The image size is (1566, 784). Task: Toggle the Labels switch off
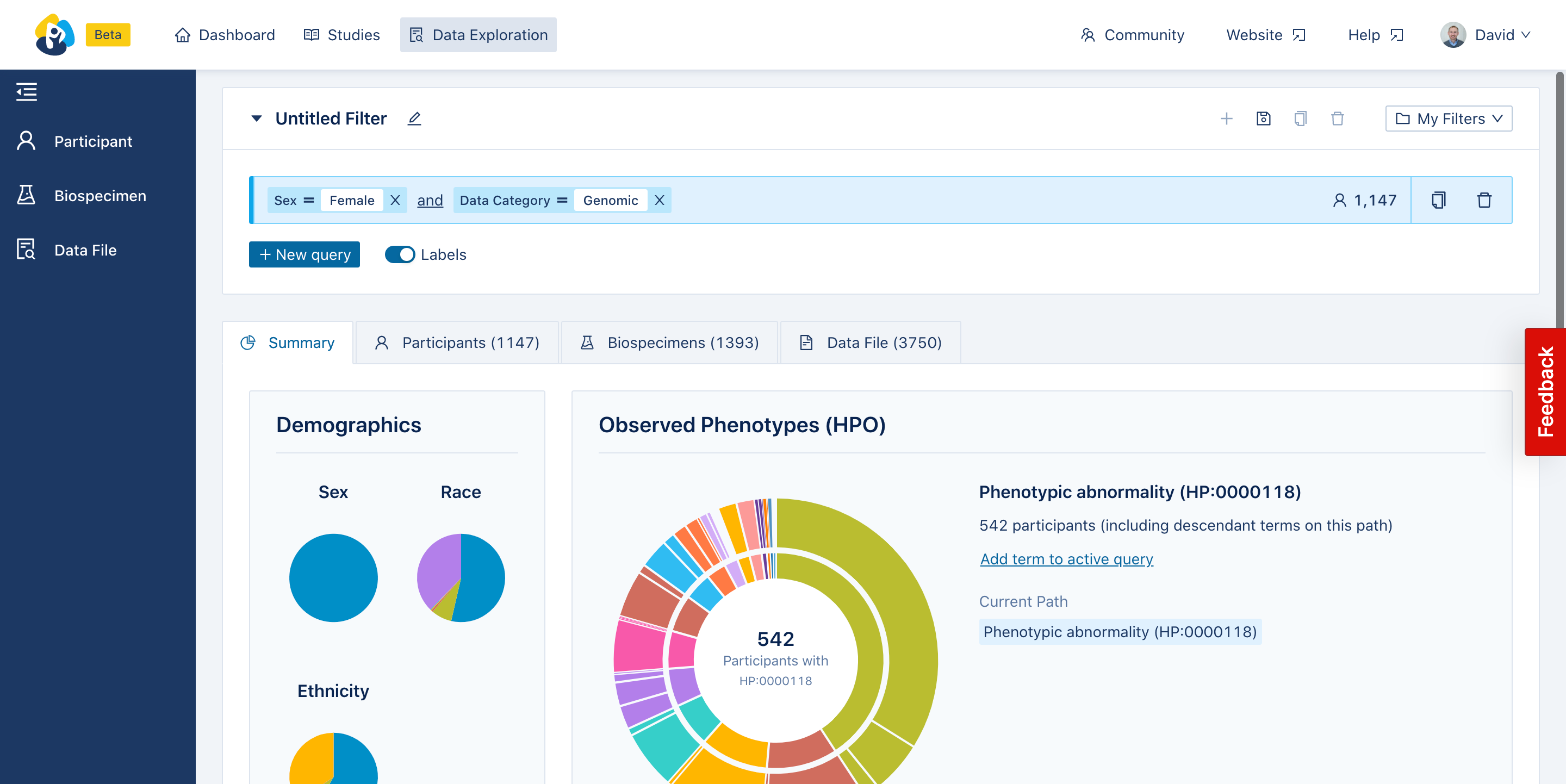click(400, 254)
